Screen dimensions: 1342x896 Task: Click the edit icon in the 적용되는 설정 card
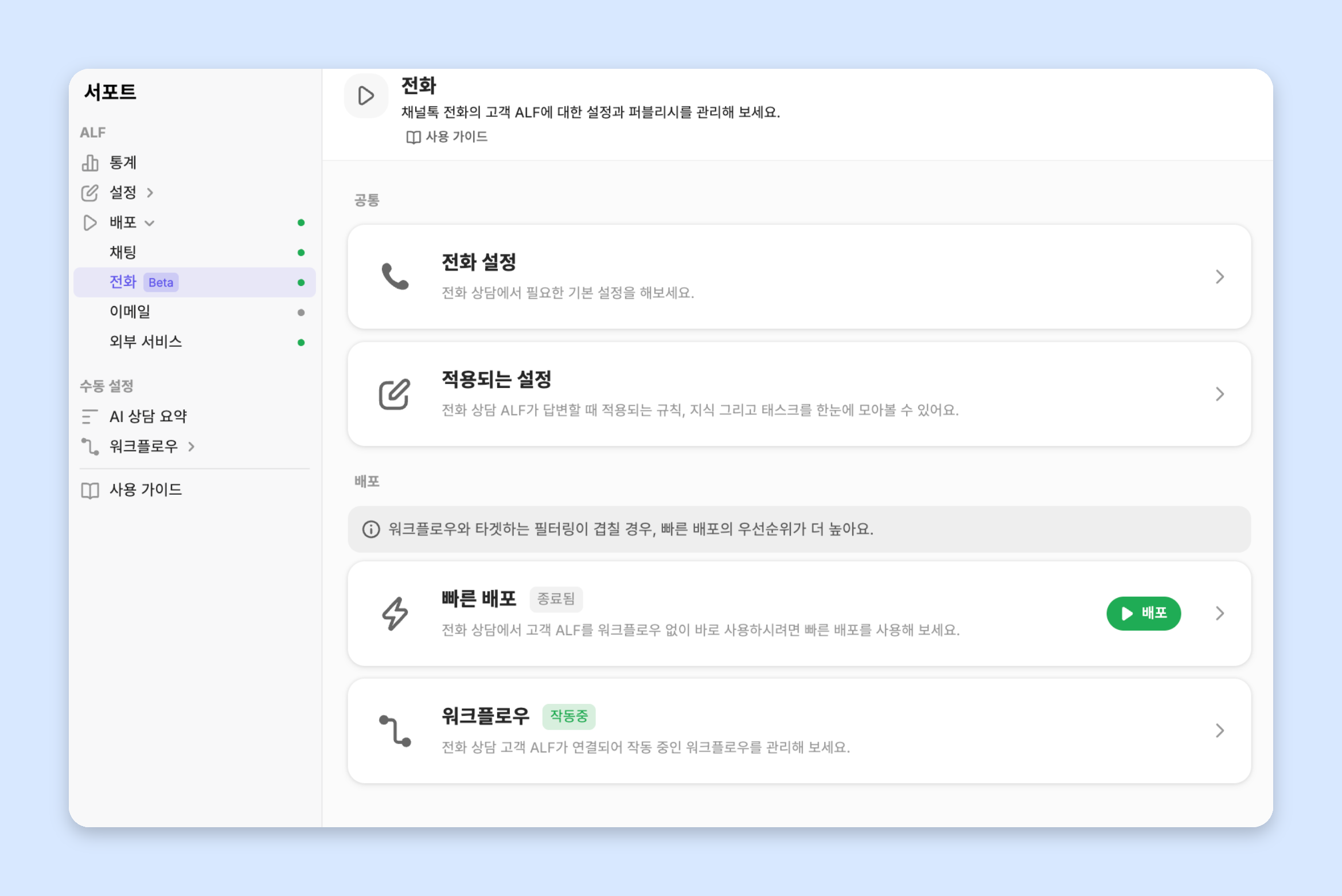click(x=395, y=394)
